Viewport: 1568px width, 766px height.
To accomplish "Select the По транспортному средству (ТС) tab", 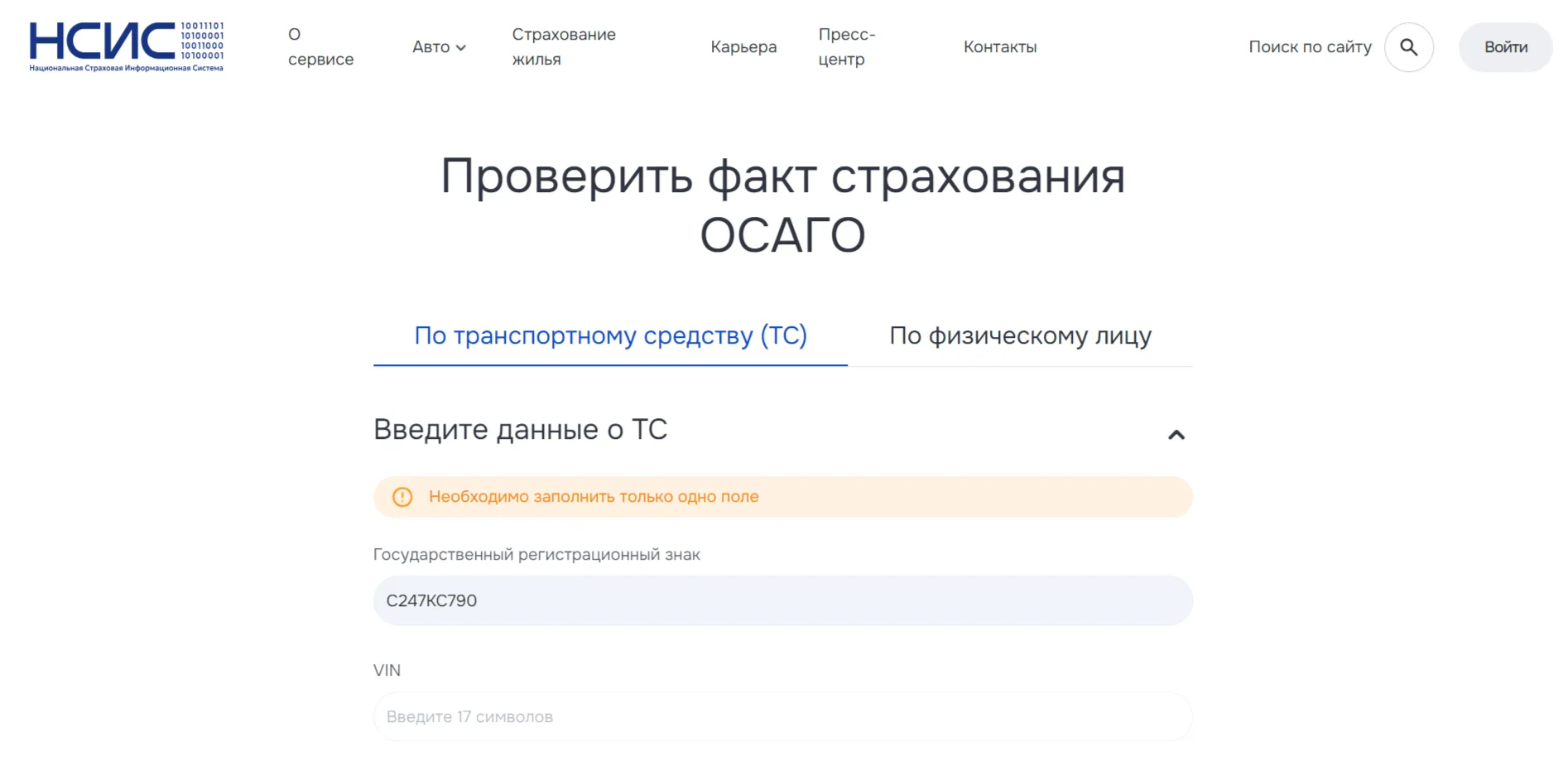I will (x=610, y=335).
